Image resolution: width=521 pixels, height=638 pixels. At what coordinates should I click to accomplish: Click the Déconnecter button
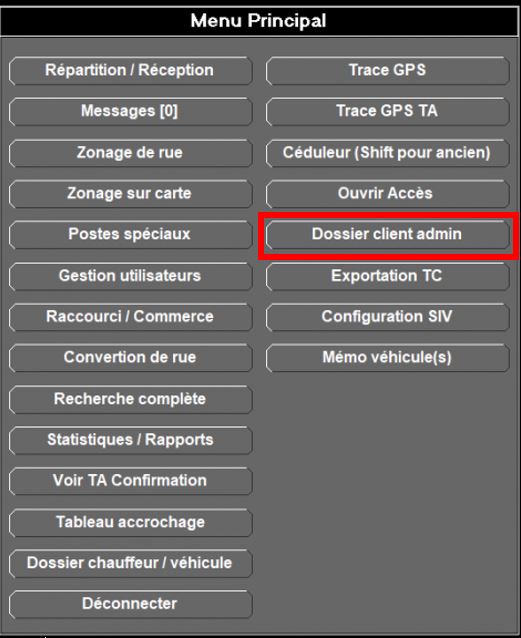(130, 604)
